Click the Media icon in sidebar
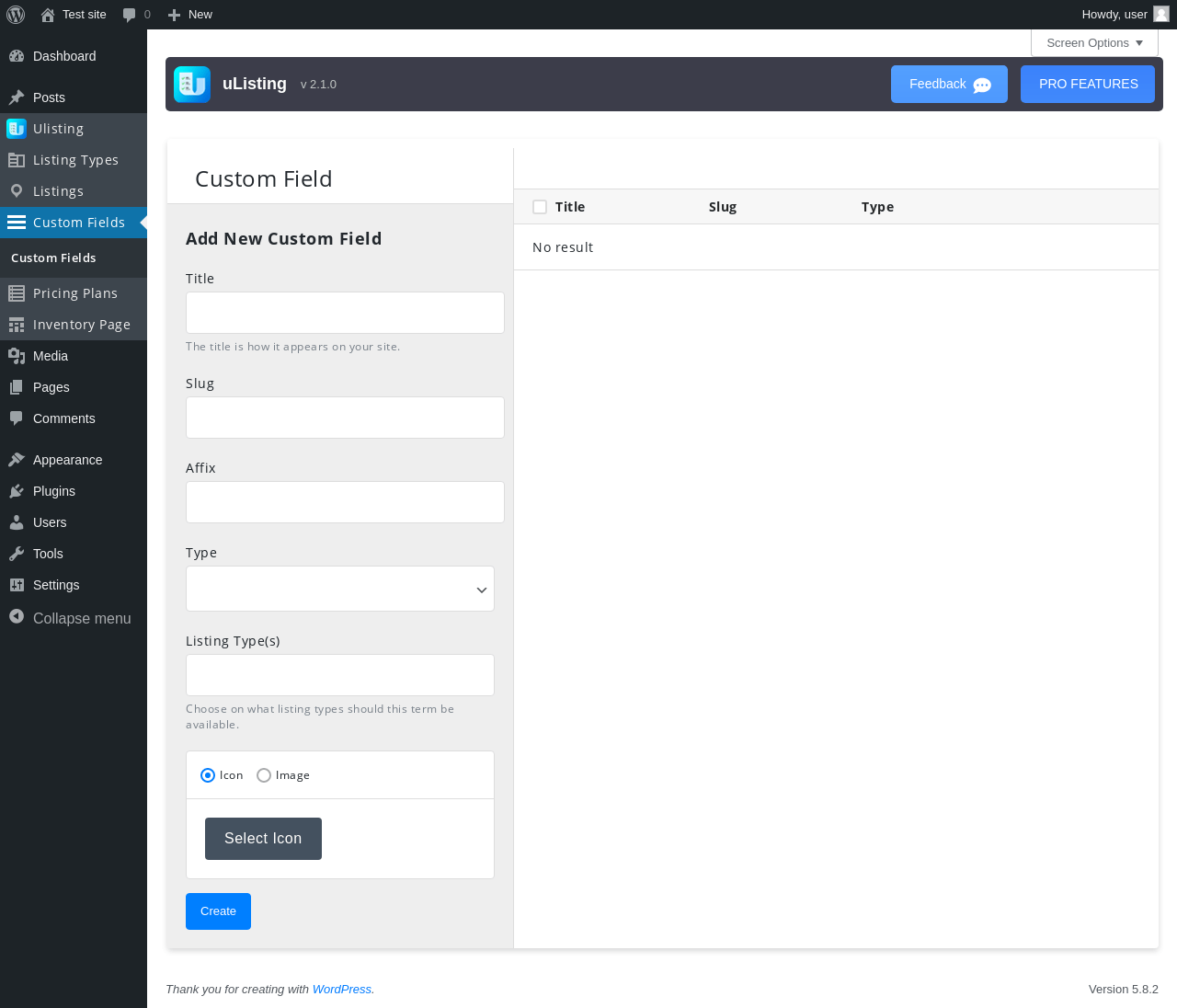This screenshot has width=1177, height=1008. pyautogui.click(x=17, y=356)
